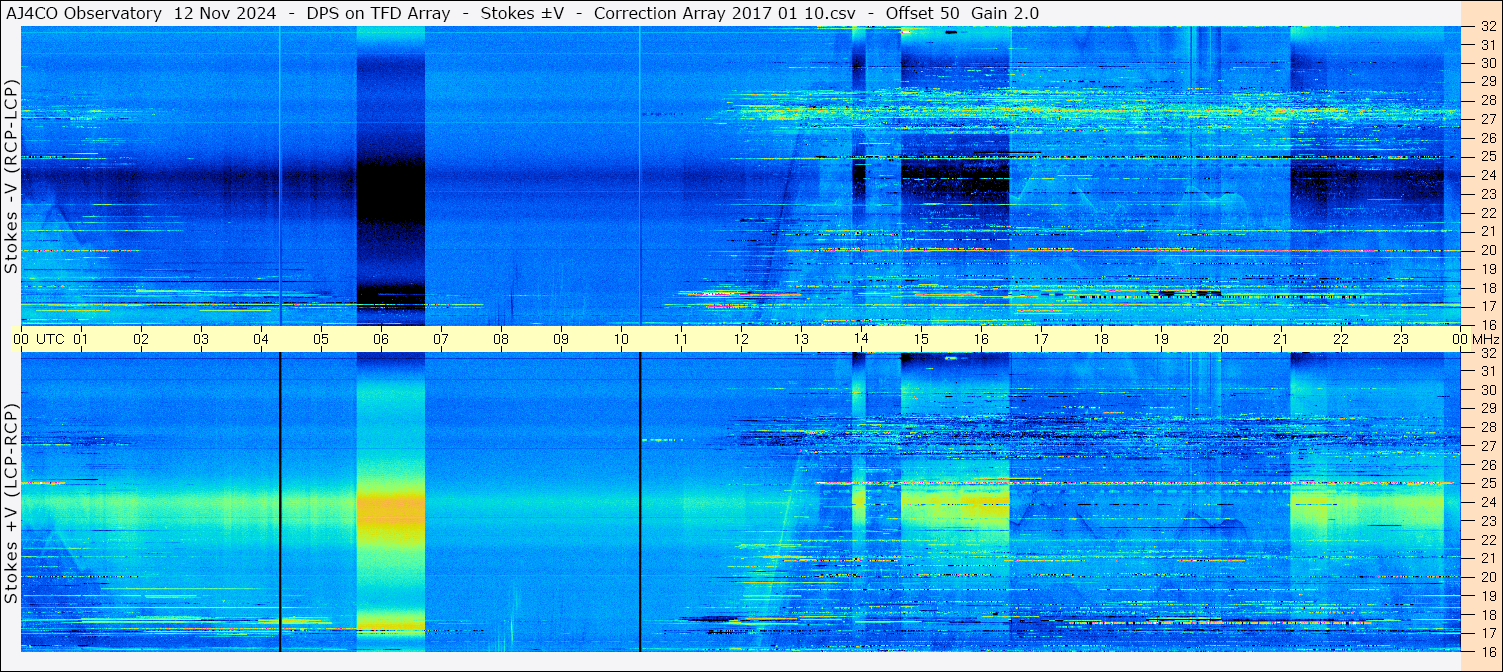Screen dimensions: 1503x672
Task: Select the 19 hour time tick
Action: coord(1161,339)
